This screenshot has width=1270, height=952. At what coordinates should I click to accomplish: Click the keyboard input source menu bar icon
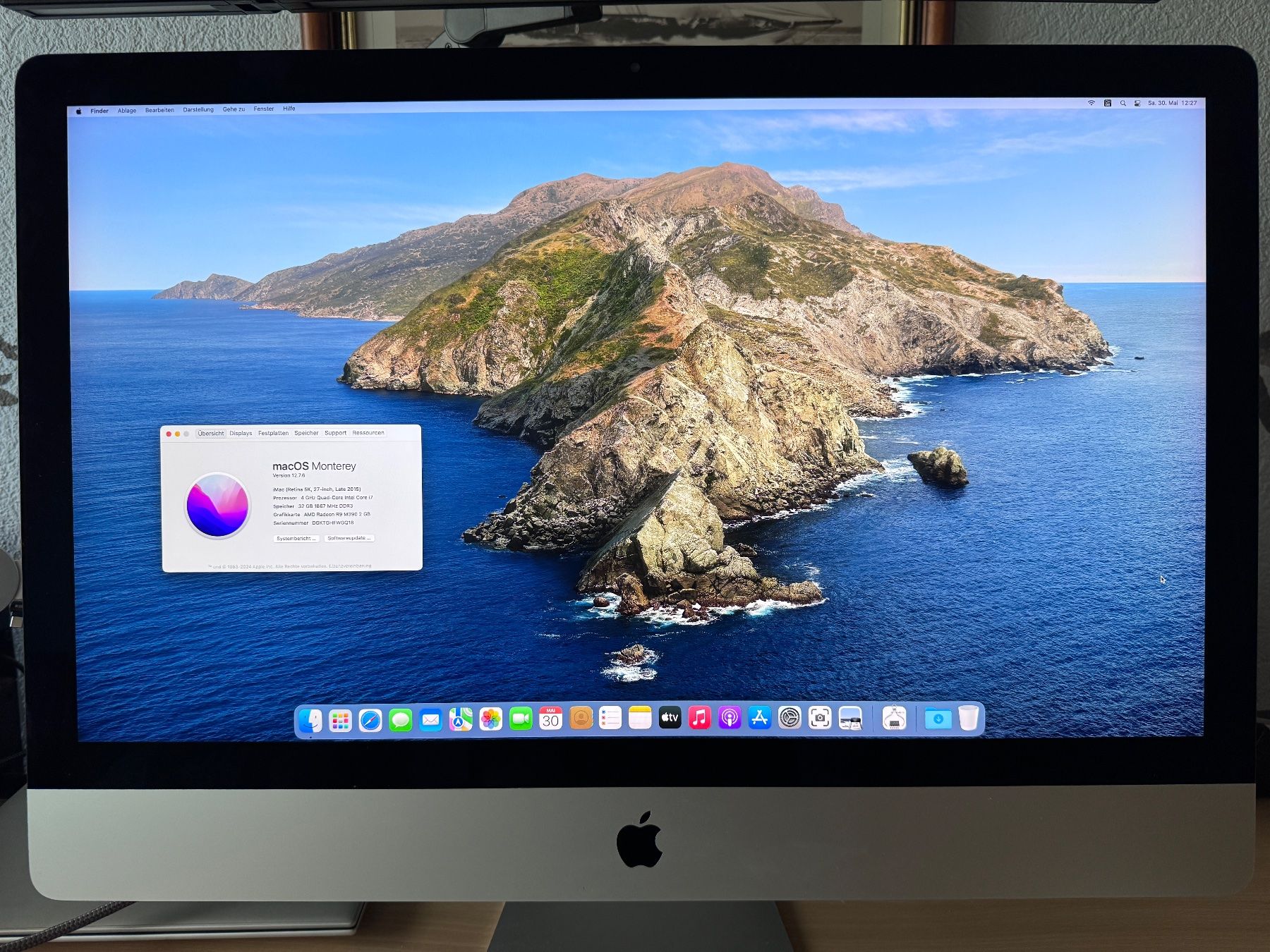[1108, 103]
